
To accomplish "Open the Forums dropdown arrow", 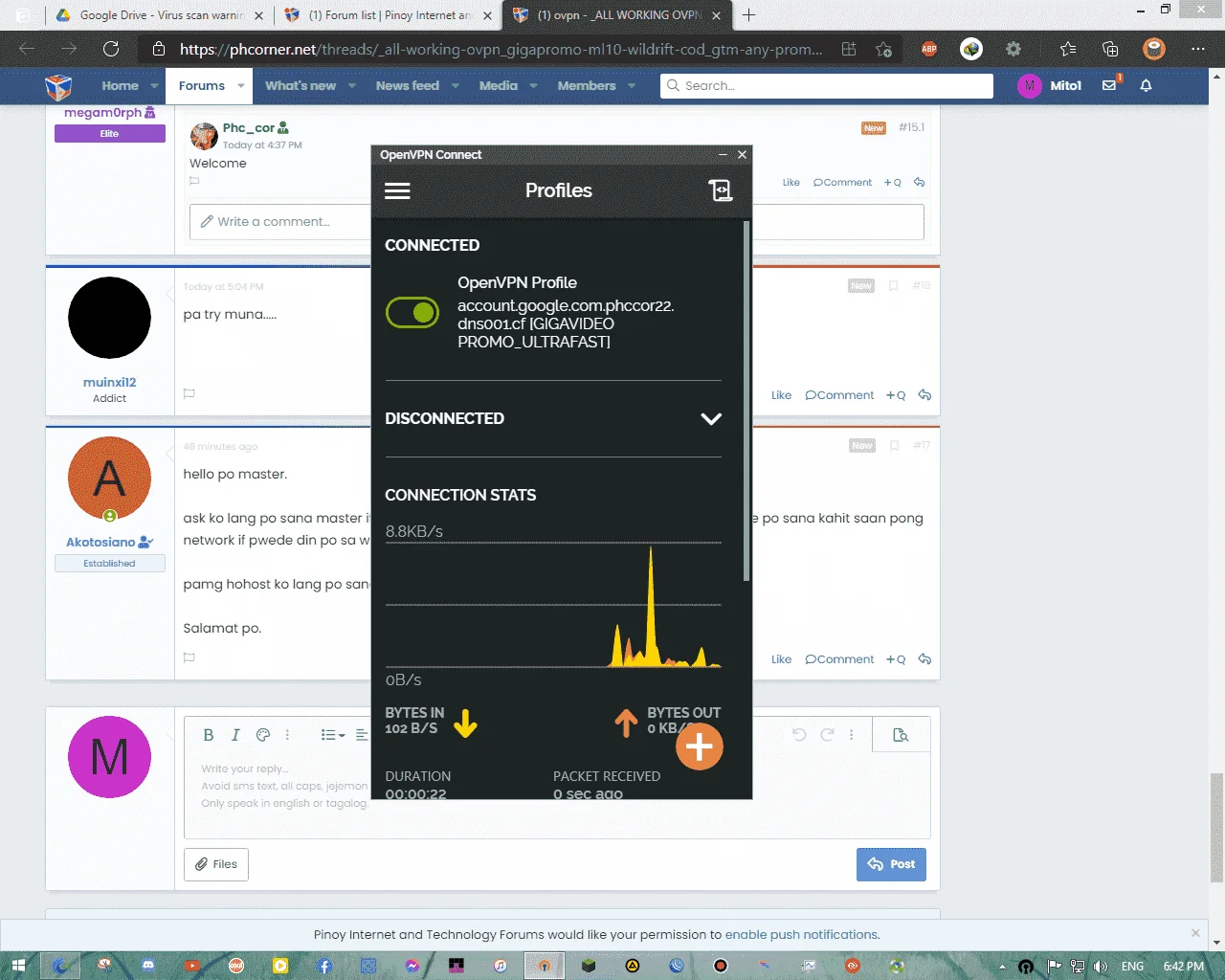I will click(x=241, y=85).
